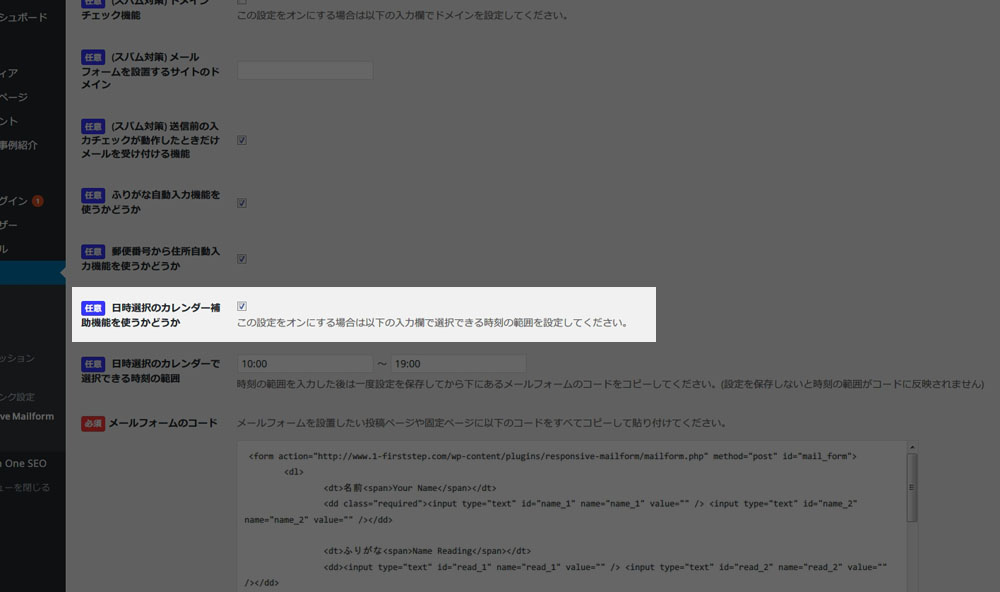
Task: Disable the 送信前の入力チェック spam checkbox
Action: (x=242, y=140)
